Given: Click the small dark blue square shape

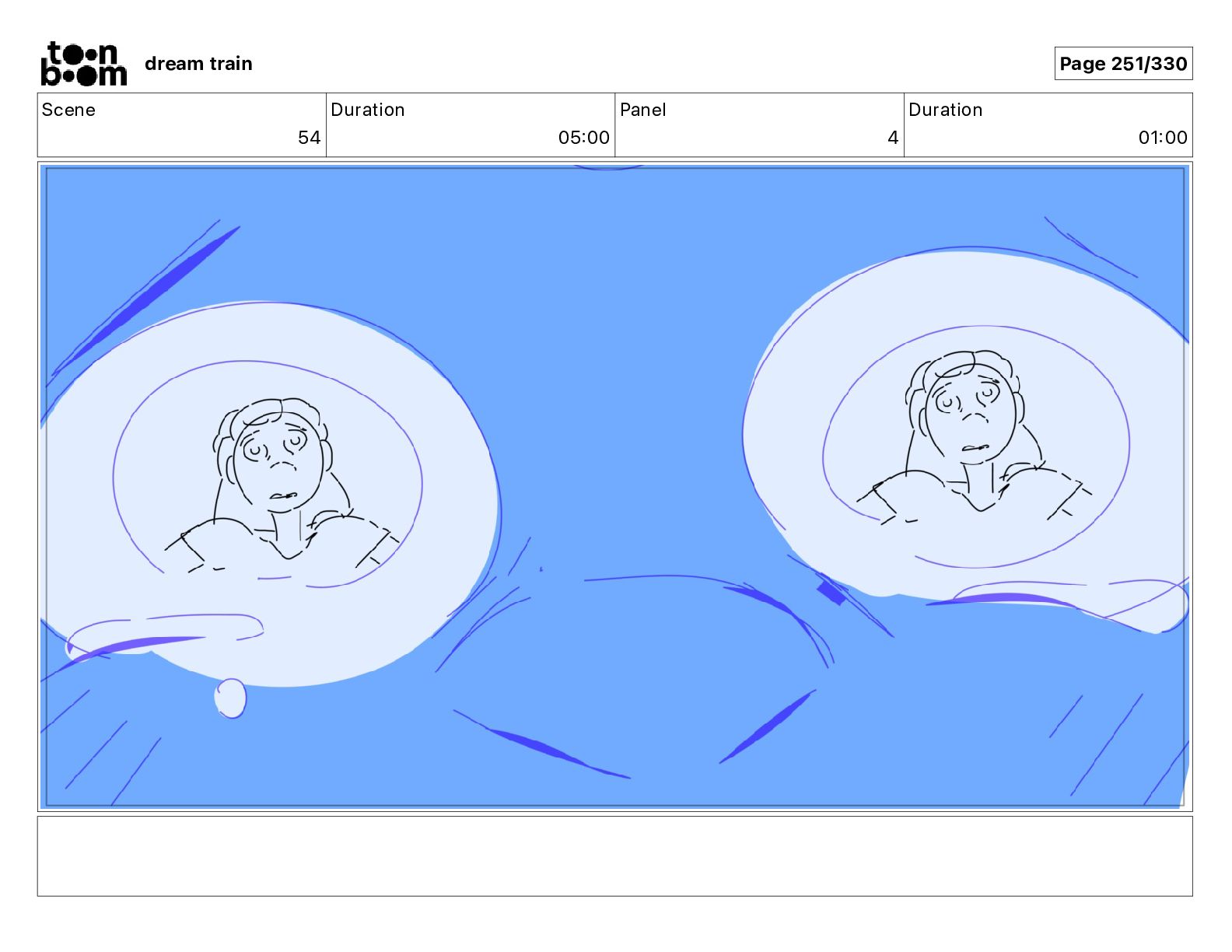Looking at the screenshot, I should point(831,593).
